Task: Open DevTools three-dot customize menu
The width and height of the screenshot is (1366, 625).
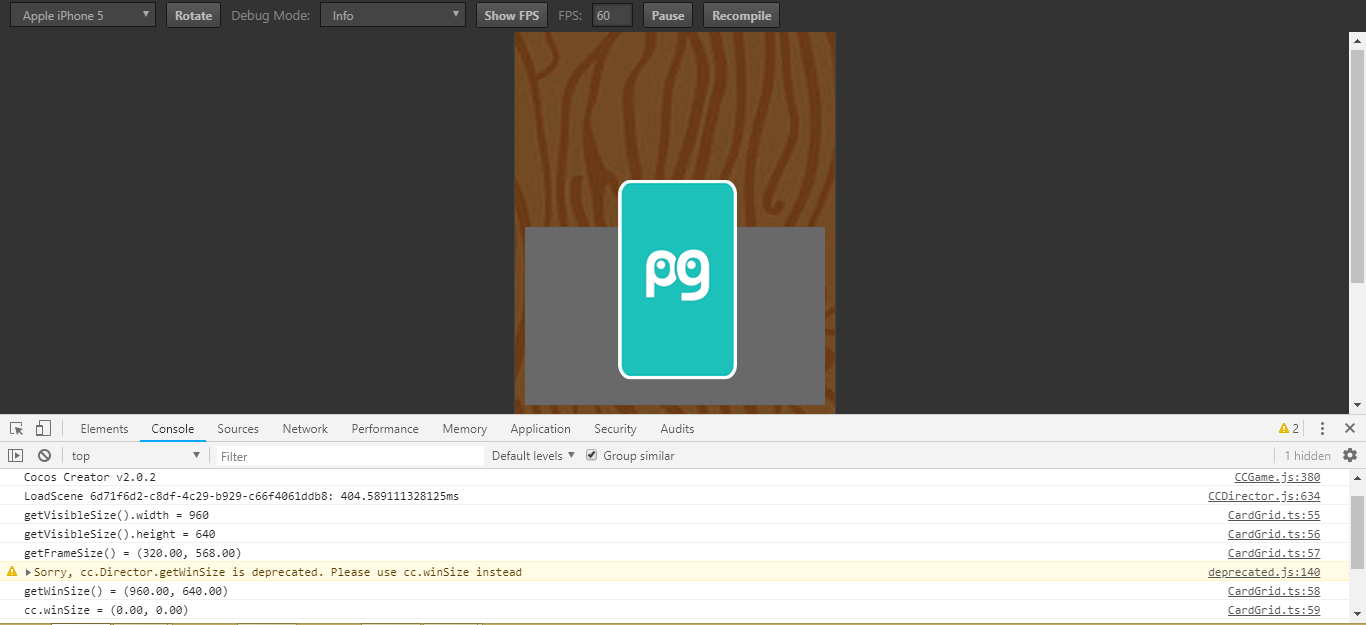Action: 1322,429
